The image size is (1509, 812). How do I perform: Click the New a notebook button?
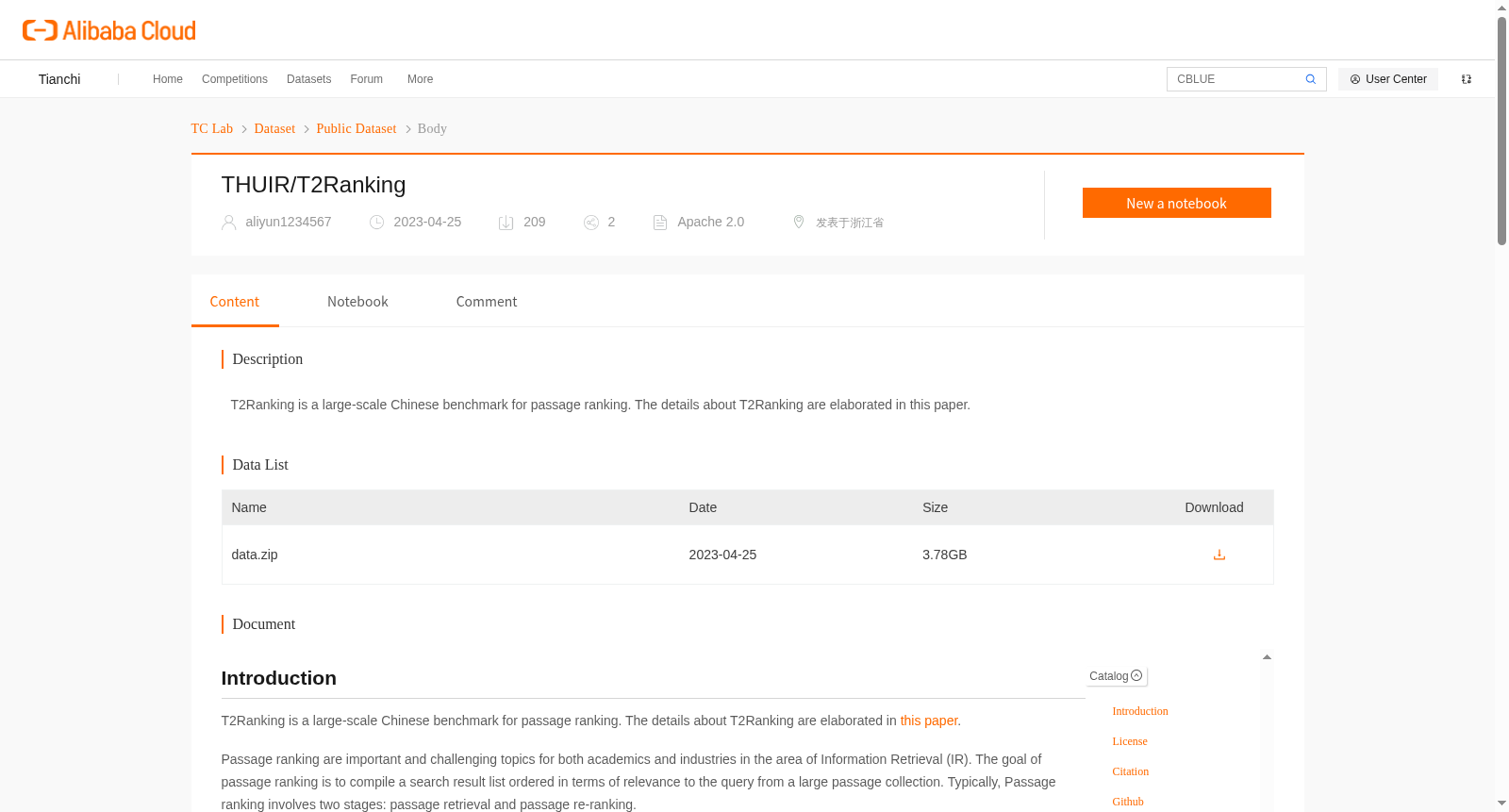click(1177, 203)
